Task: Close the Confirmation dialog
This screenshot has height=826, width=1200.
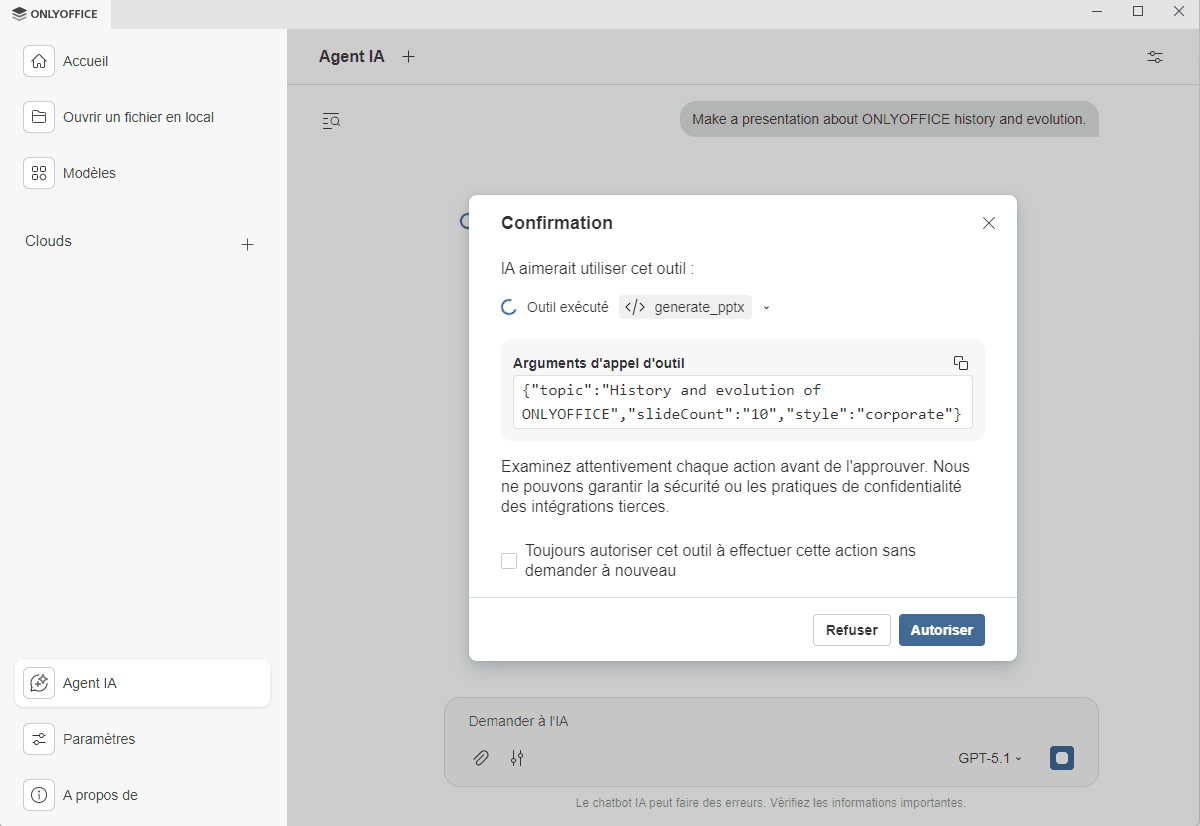Action: click(x=988, y=223)
